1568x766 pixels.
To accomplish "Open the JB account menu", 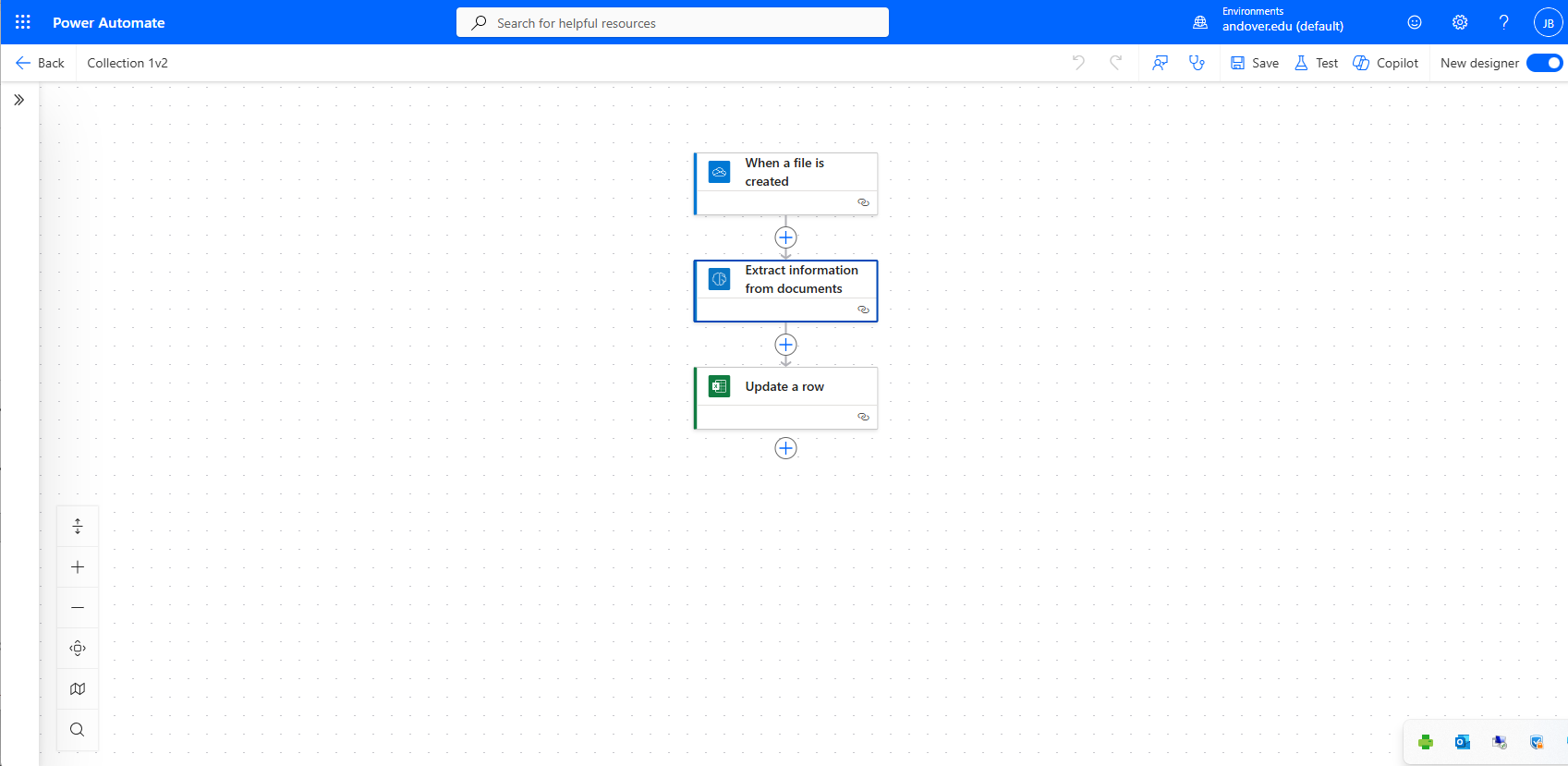I will tap(1548, 23).
